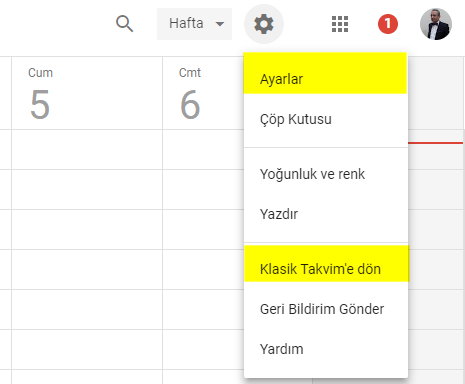View the red notification badge
Viewport: 465px width, 384px height.
pyautogui.click(x=388, y=24)
